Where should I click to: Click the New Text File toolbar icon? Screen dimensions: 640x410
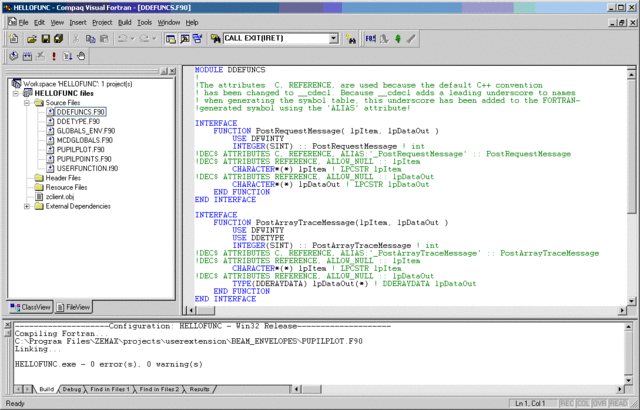[x=14, y=39]
